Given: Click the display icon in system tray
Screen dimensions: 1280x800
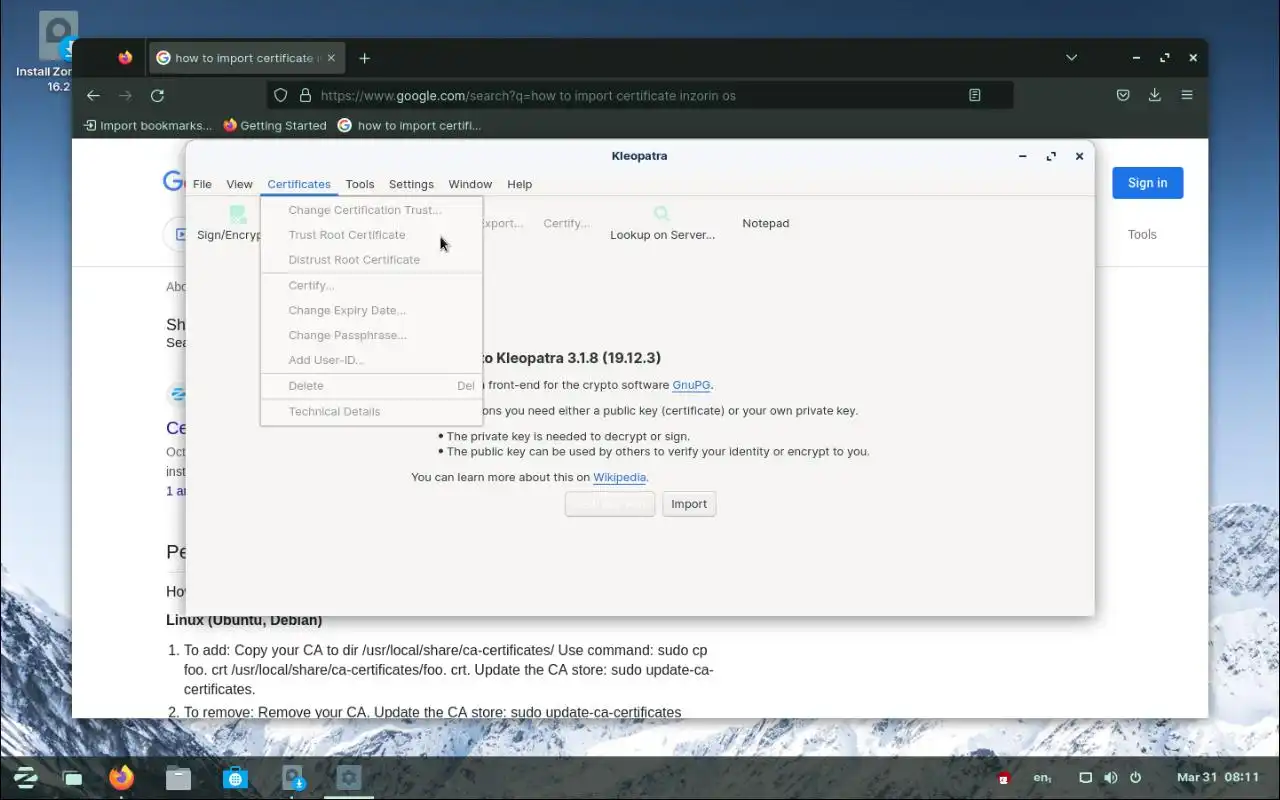Looking at the screenshot, I should coord(1085,777).
